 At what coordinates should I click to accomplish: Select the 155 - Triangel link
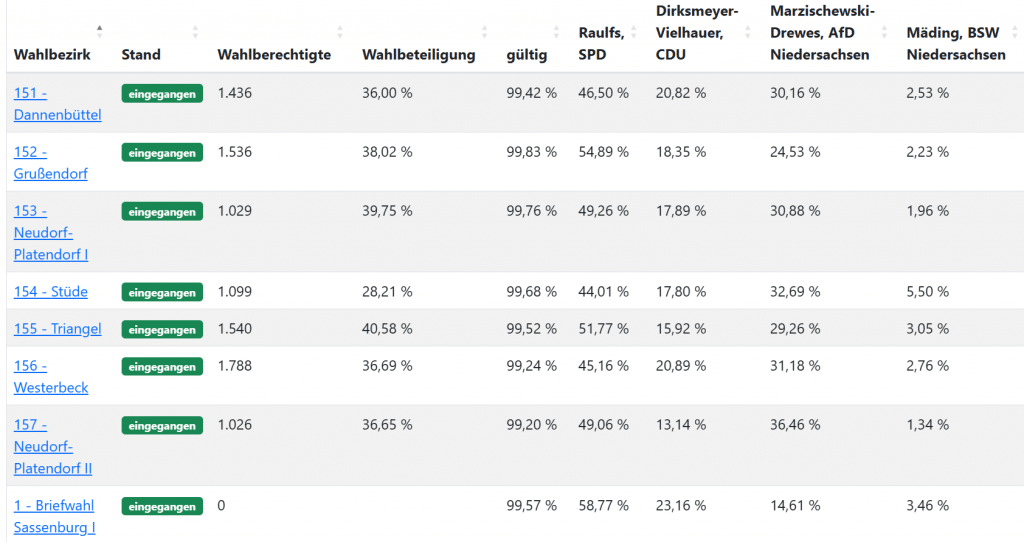[57, 329]
